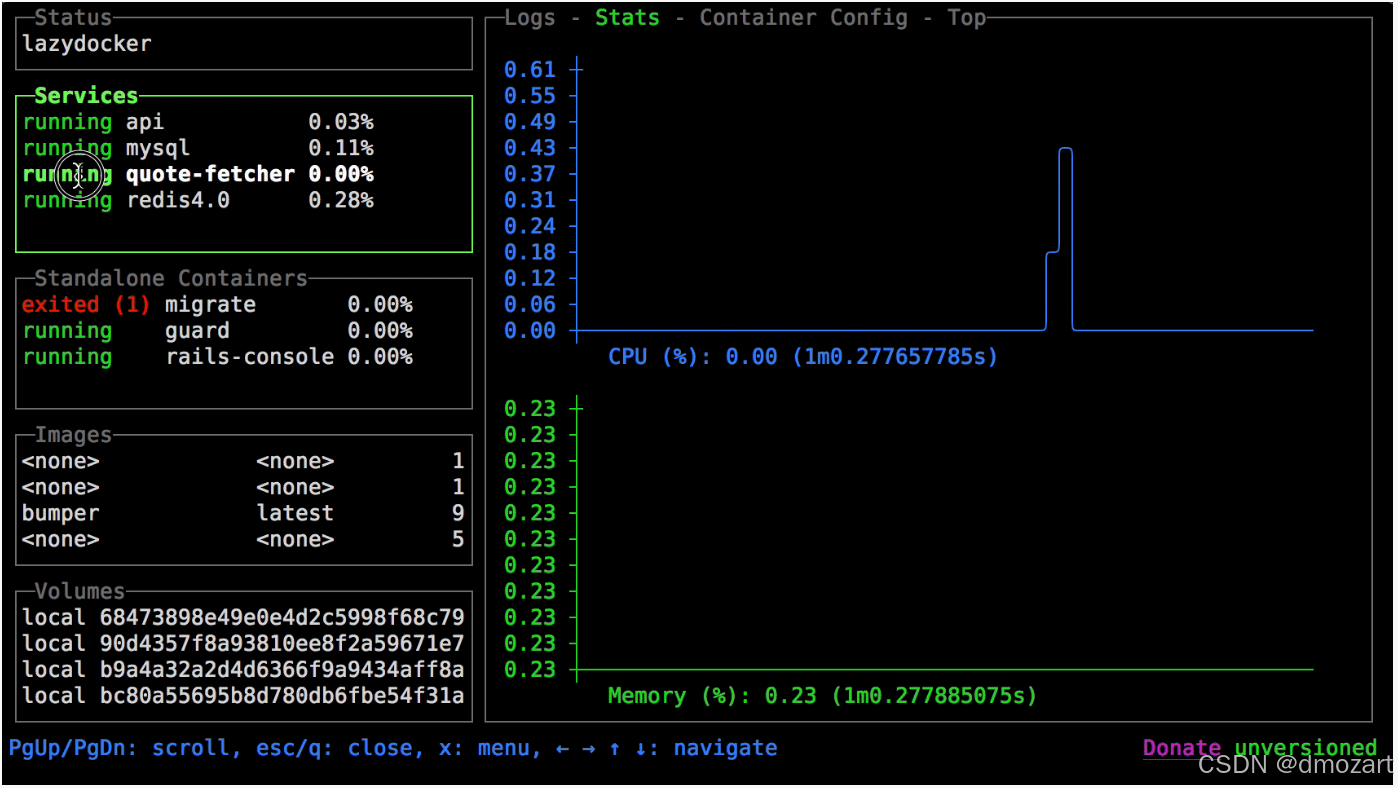Focus the Services panel title
Image resolution: width=1398 pixels, height=788 pixels.
tap(86, 96)
